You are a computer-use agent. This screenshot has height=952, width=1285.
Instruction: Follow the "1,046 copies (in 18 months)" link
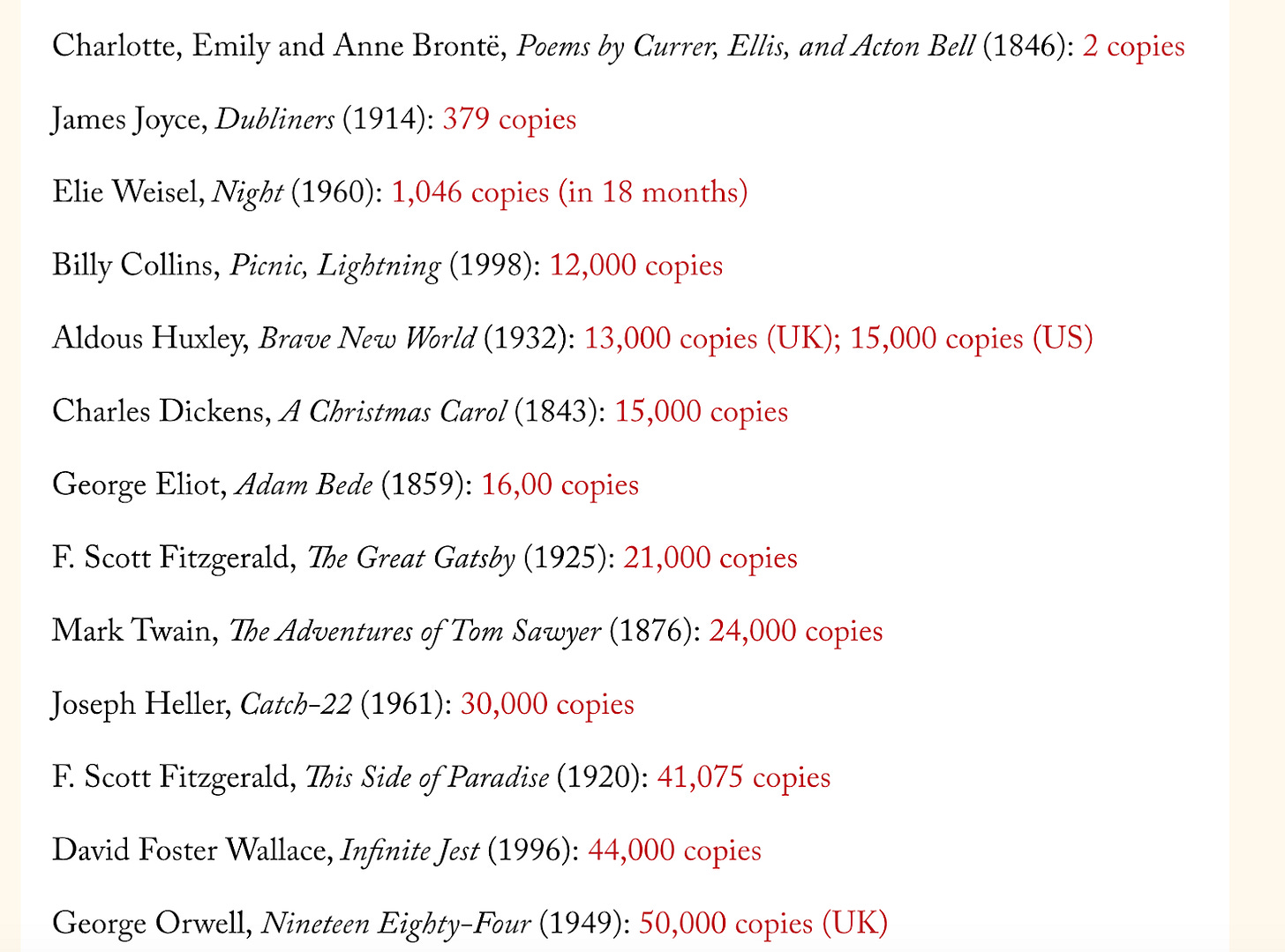569,192
